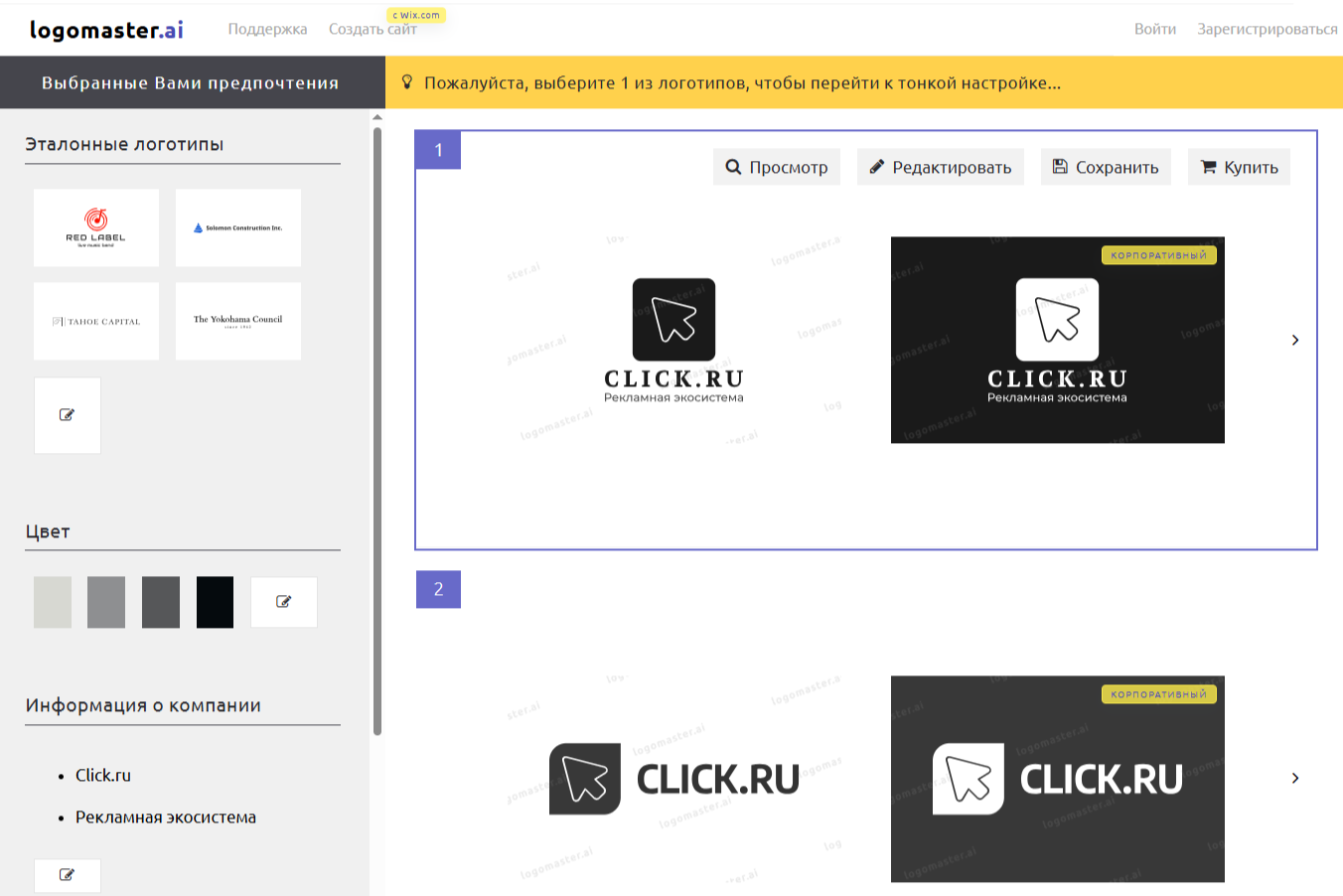Image resolution: width=1343 pixels, height=896 pixels.
Task: Show next mockup for logo 1
Action: click(1295, 340)
